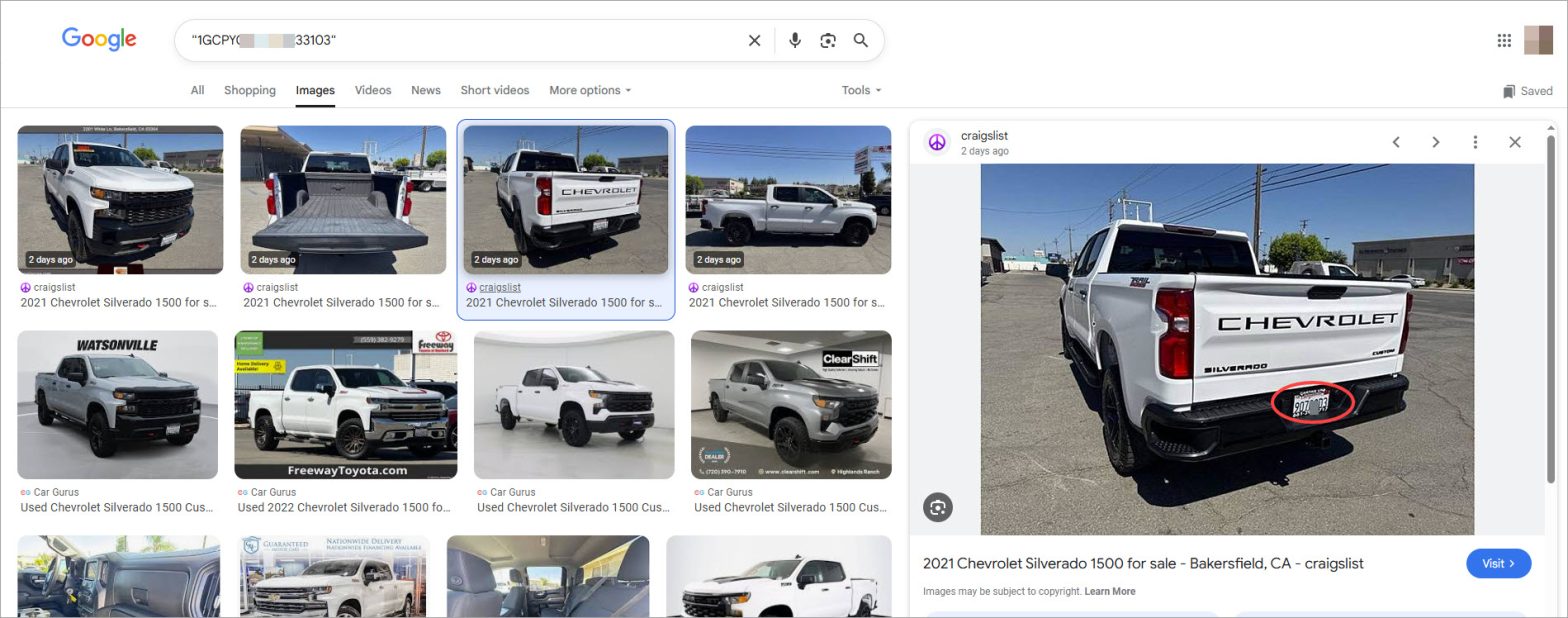Open the Short videos tab
The image size is (1568, 618).
click(x=495, y=90)
